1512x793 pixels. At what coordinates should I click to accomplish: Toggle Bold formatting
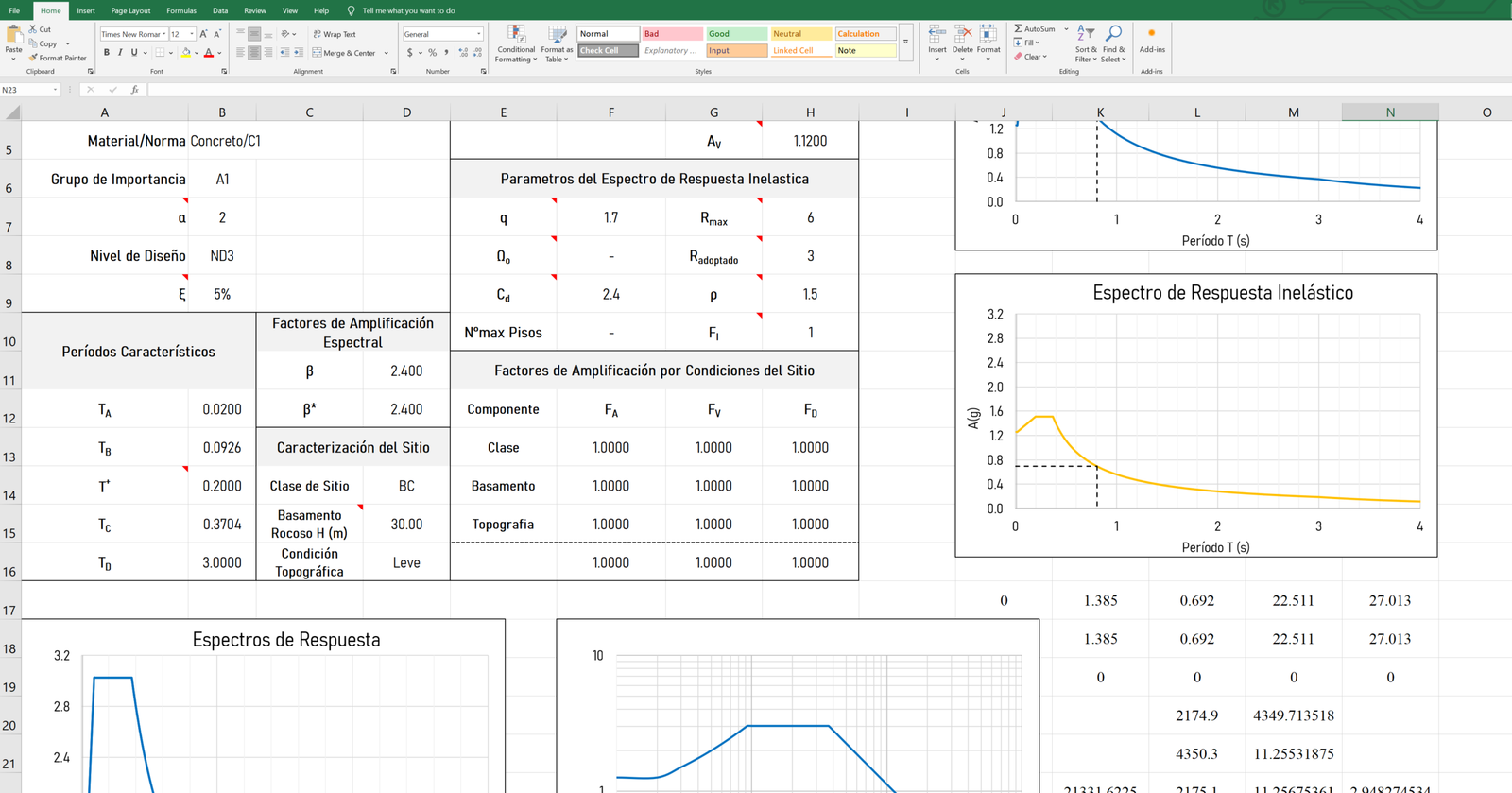(107, 53)
